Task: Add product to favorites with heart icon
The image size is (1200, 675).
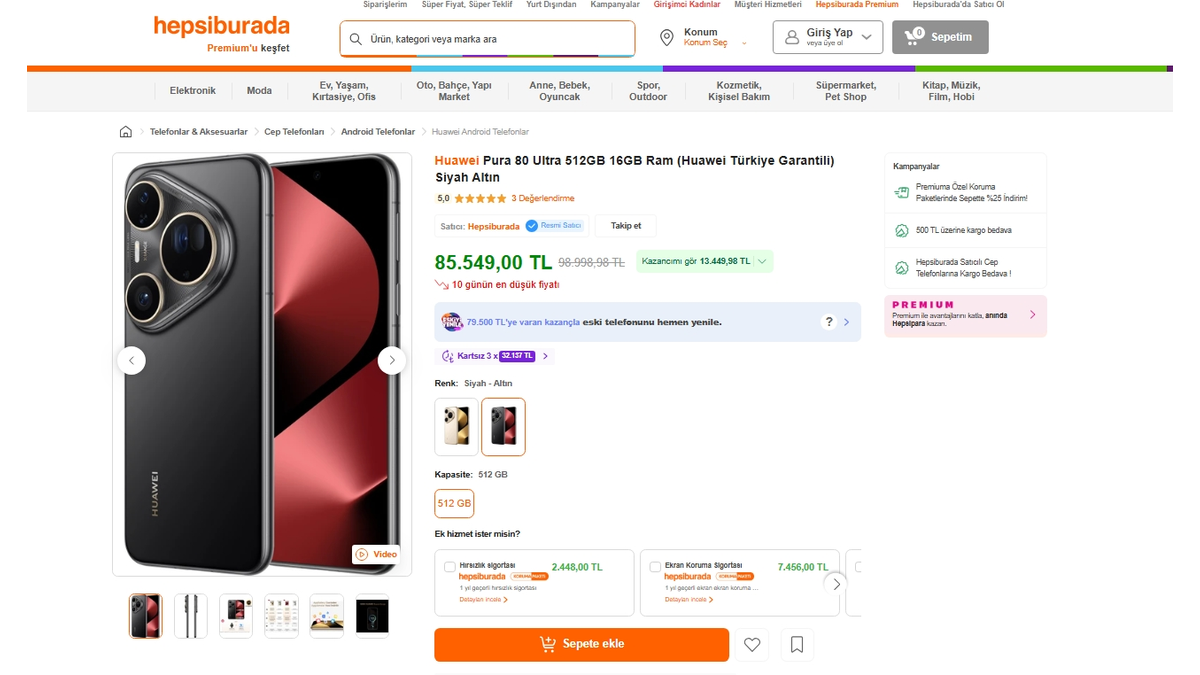Action: point(753,645)
